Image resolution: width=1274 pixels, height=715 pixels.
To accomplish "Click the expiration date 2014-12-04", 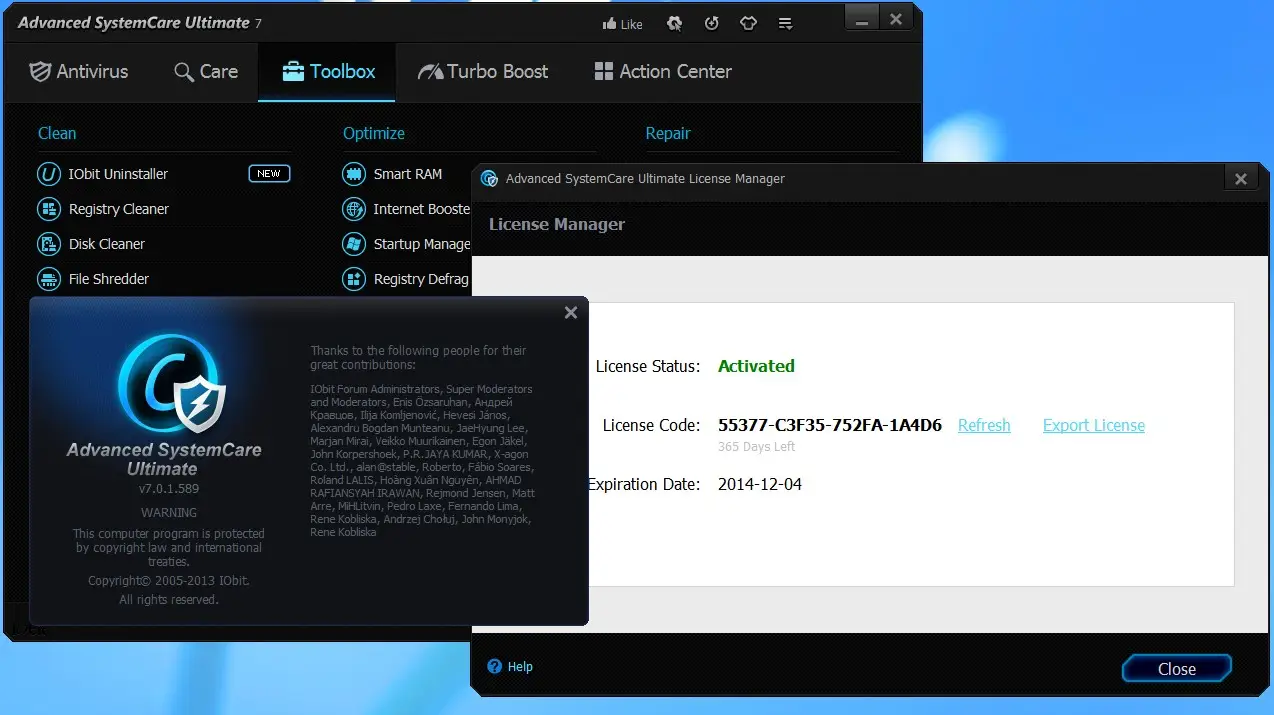I will pos(760,484).
